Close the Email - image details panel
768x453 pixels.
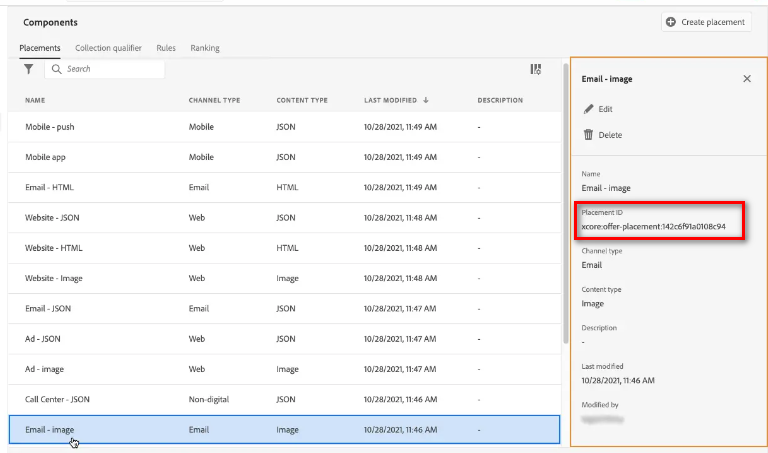click(747, 79)
